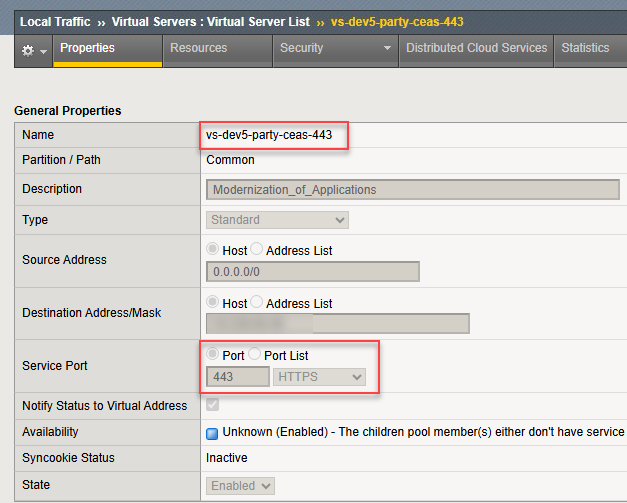The height and width of the screenshot is (503, 627).
Task: Expand the Security tab dropdown menu
Action: (x=387, y=49)
